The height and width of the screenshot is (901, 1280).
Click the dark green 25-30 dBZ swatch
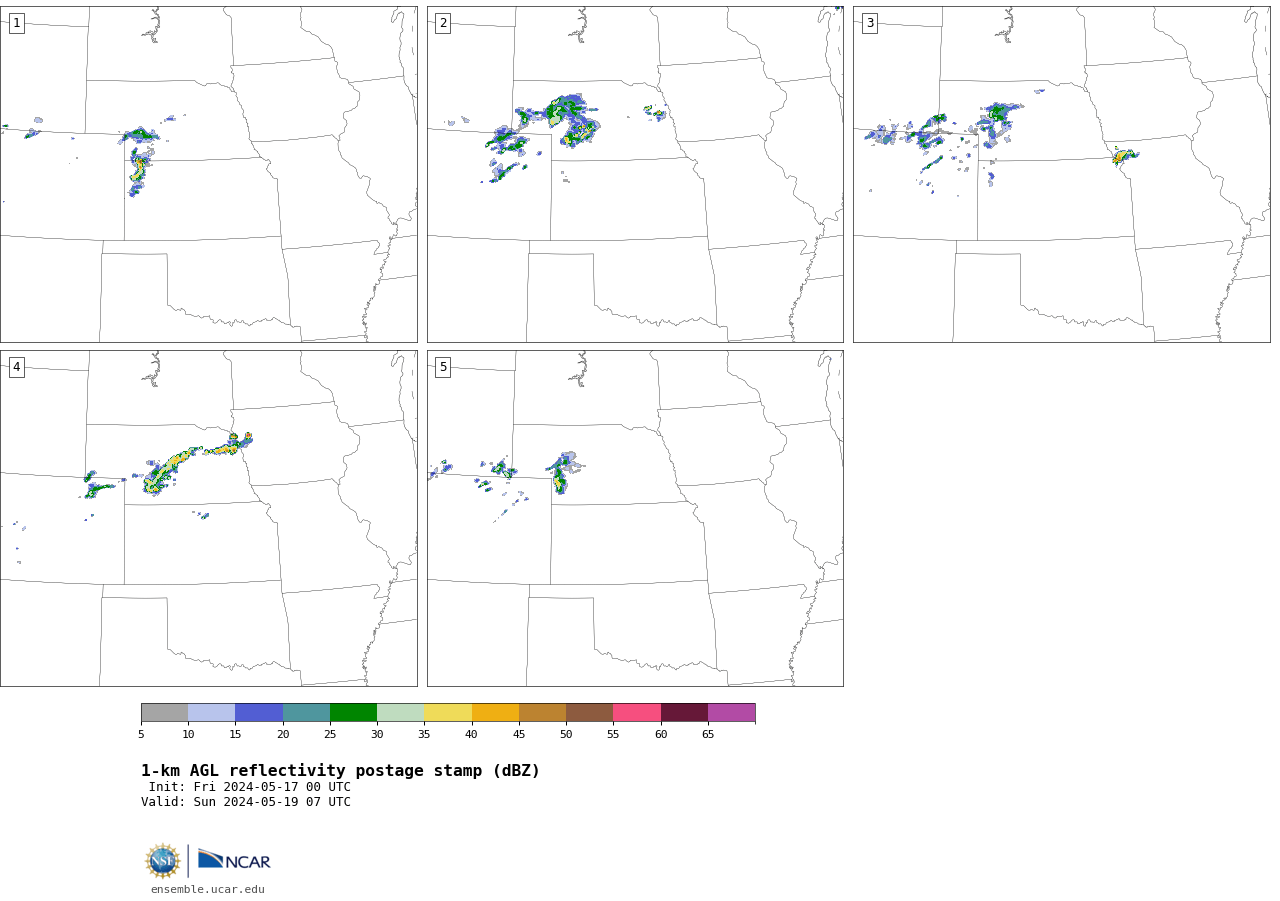pyautogui.click(x=353, y=713)
